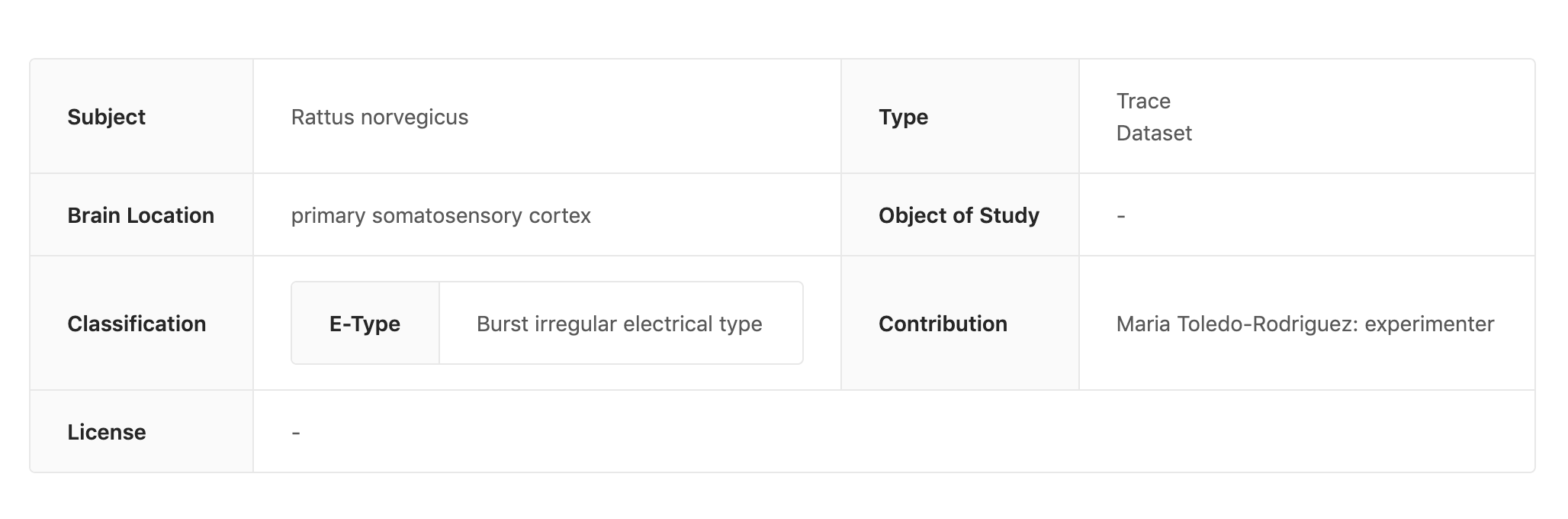Click the Rattus norvegicus value
The image size is (1568, 519).
point(380,117)
